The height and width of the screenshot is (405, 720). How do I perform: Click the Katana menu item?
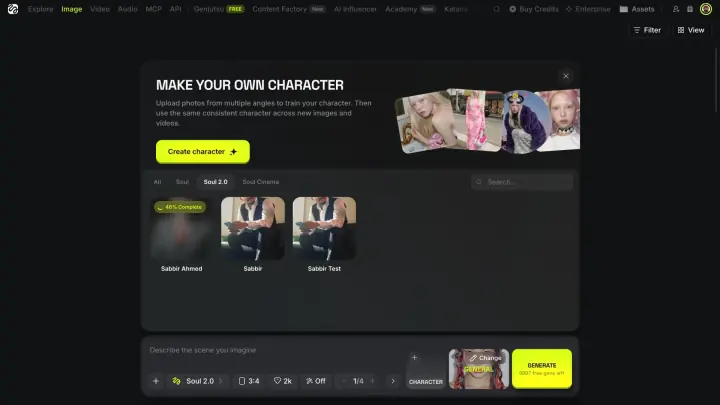click(456, 9)
